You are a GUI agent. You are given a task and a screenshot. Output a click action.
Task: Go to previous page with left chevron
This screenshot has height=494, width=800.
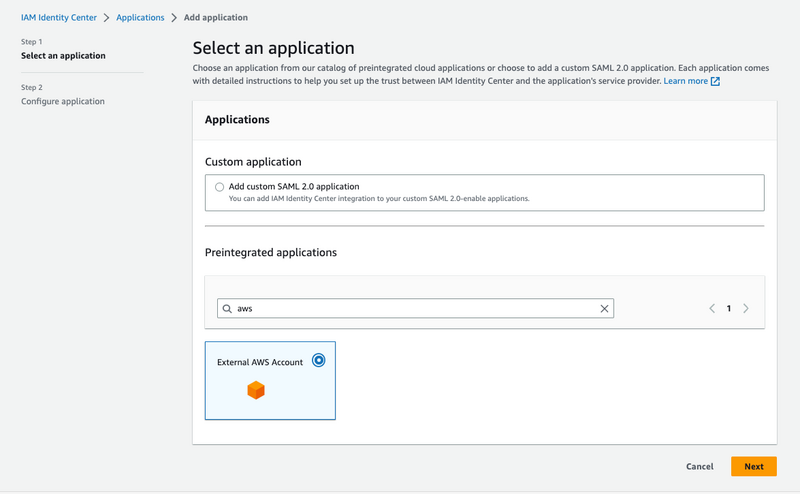(712, 309)
